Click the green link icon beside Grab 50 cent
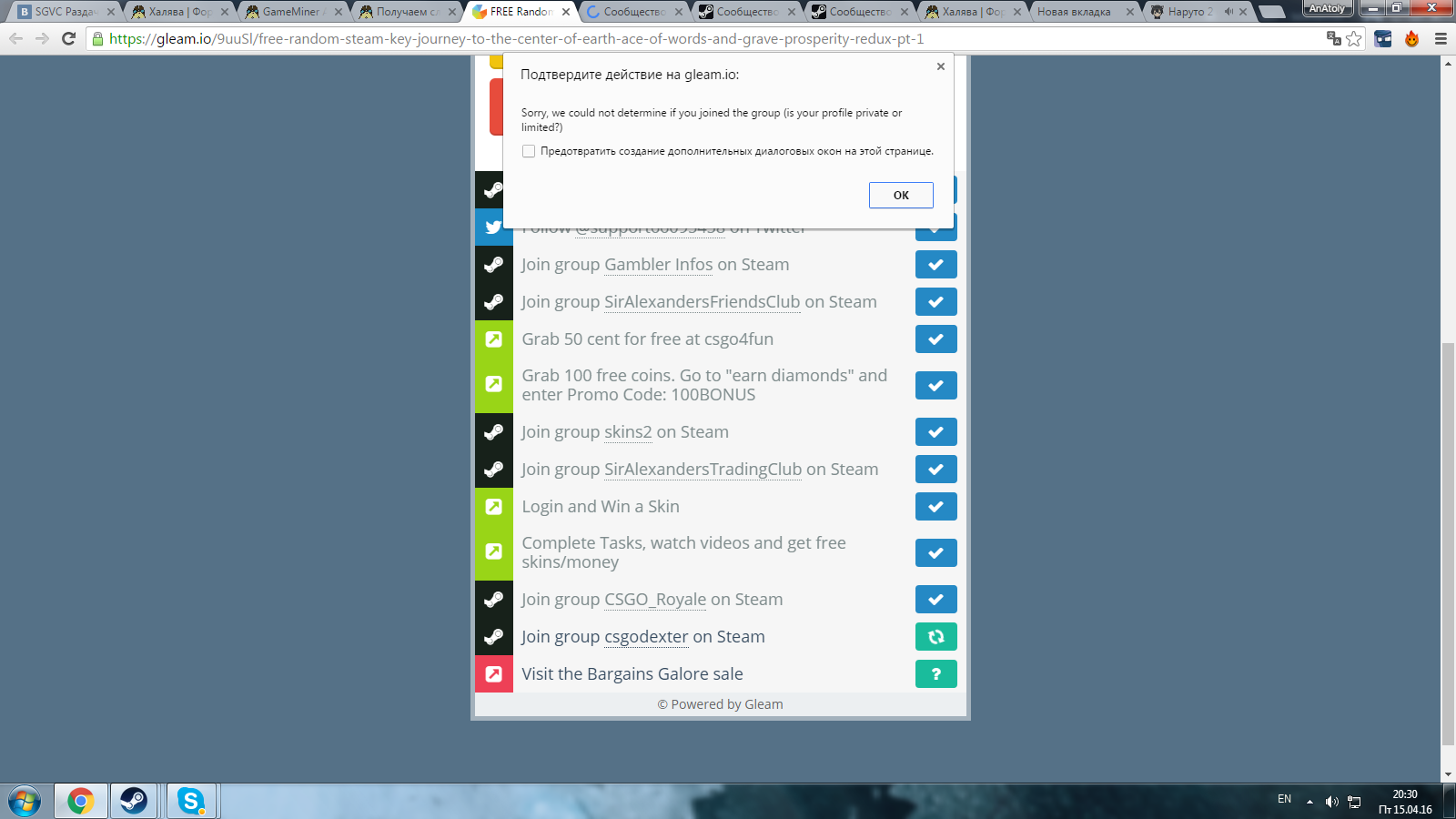The image size is (1456, 819). click(493, 339)
